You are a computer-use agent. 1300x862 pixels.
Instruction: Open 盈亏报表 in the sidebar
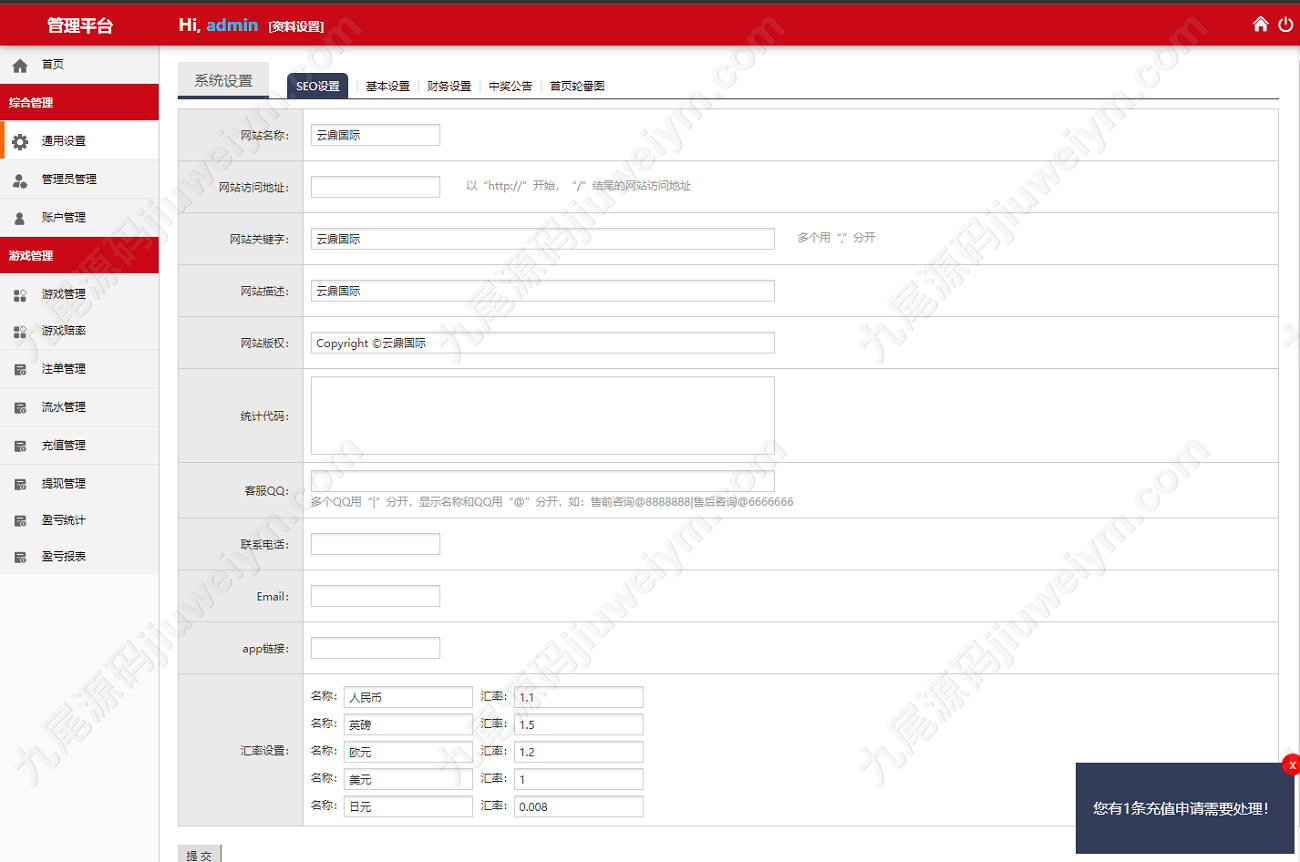(64, 556)
